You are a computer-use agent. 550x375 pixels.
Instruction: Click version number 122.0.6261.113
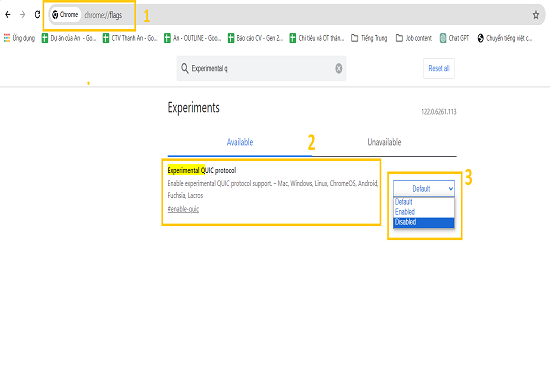(438, 112)
